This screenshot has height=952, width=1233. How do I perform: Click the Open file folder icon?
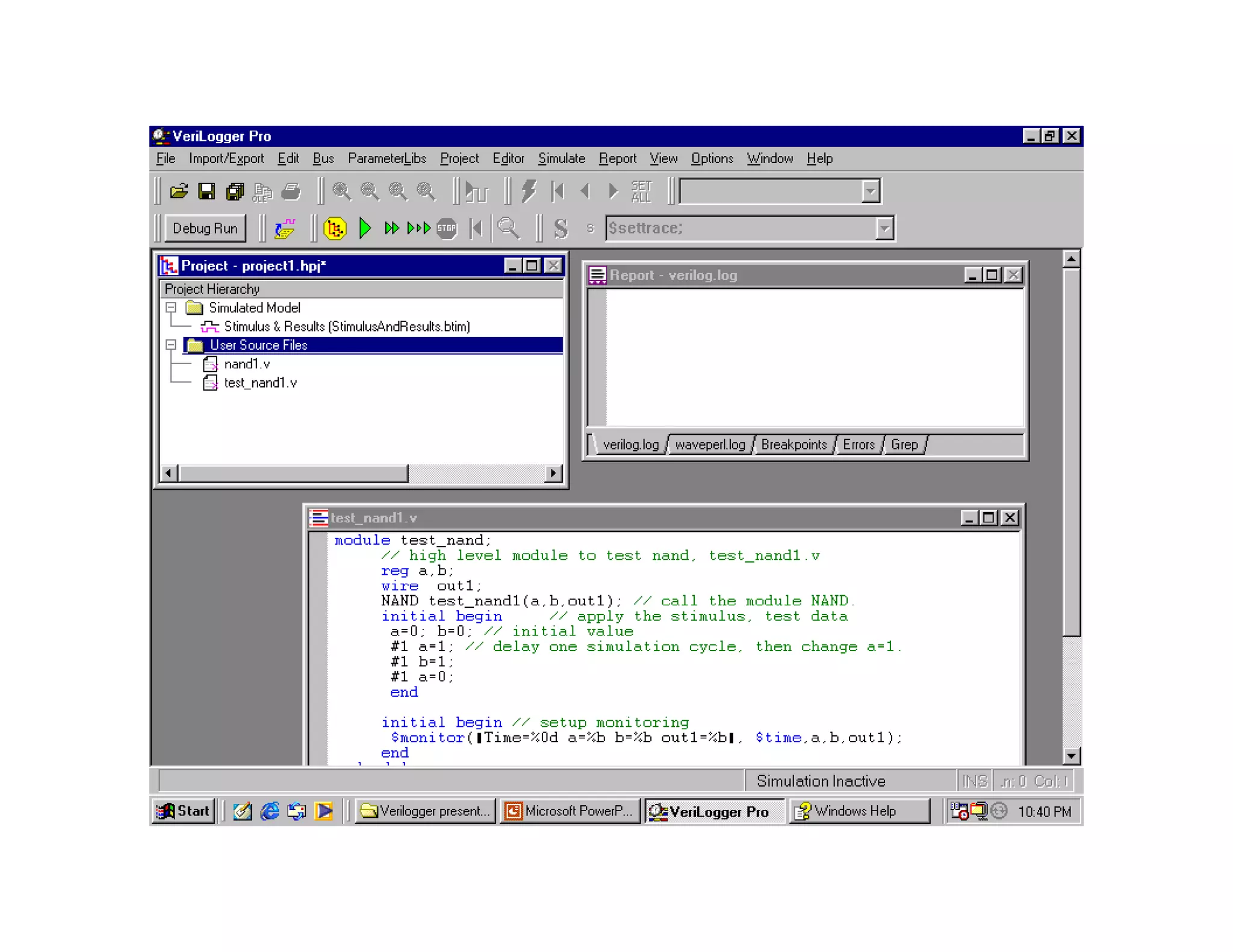(179, 192)
